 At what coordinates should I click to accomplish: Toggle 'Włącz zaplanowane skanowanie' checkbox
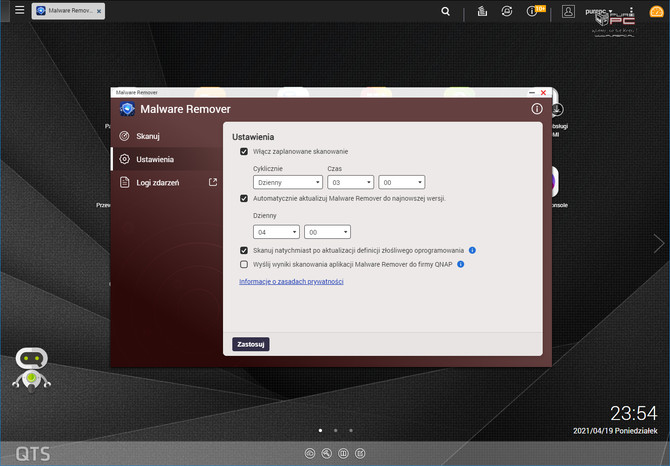tap(244, 152)
